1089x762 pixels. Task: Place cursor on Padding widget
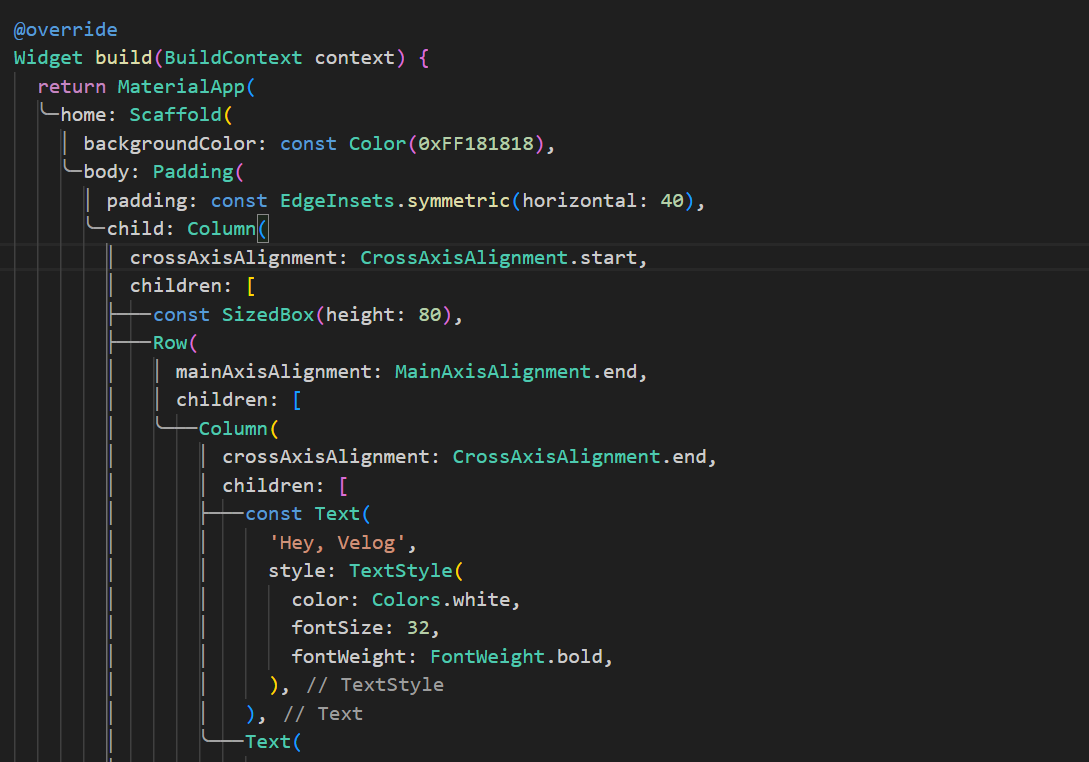tap(193, 172)
